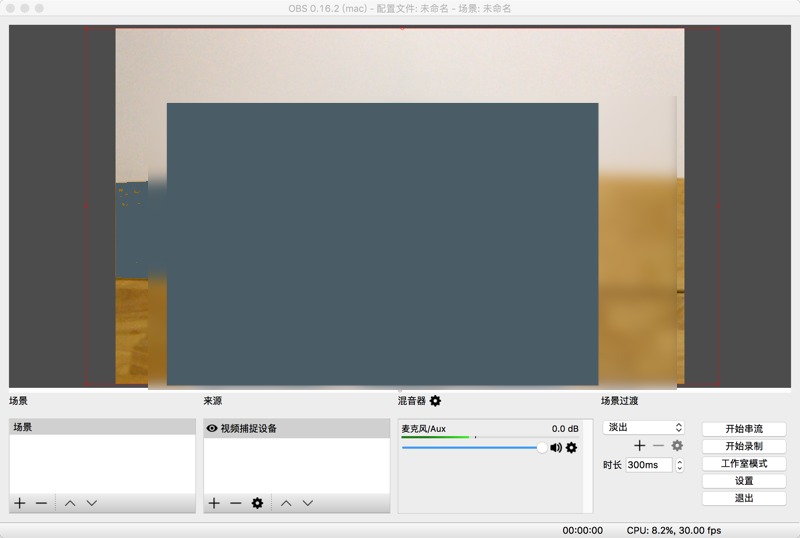This screenshot has height=538, width=800.
Task: Add a new scene with plus icon
Action: tap(20, 503)
